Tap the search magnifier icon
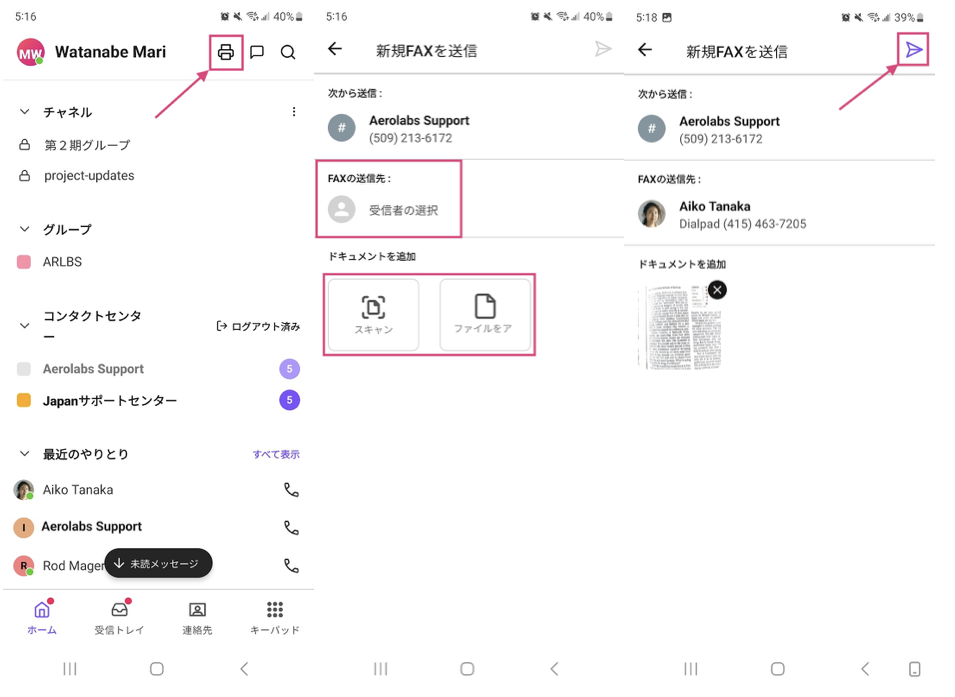 288,52
